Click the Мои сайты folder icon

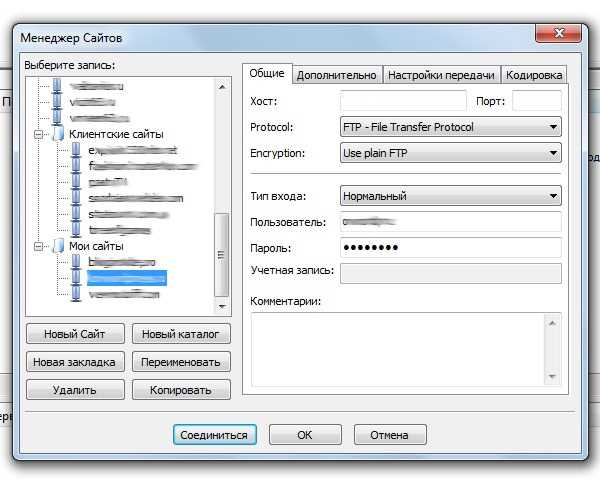click(x=58, y=246)
